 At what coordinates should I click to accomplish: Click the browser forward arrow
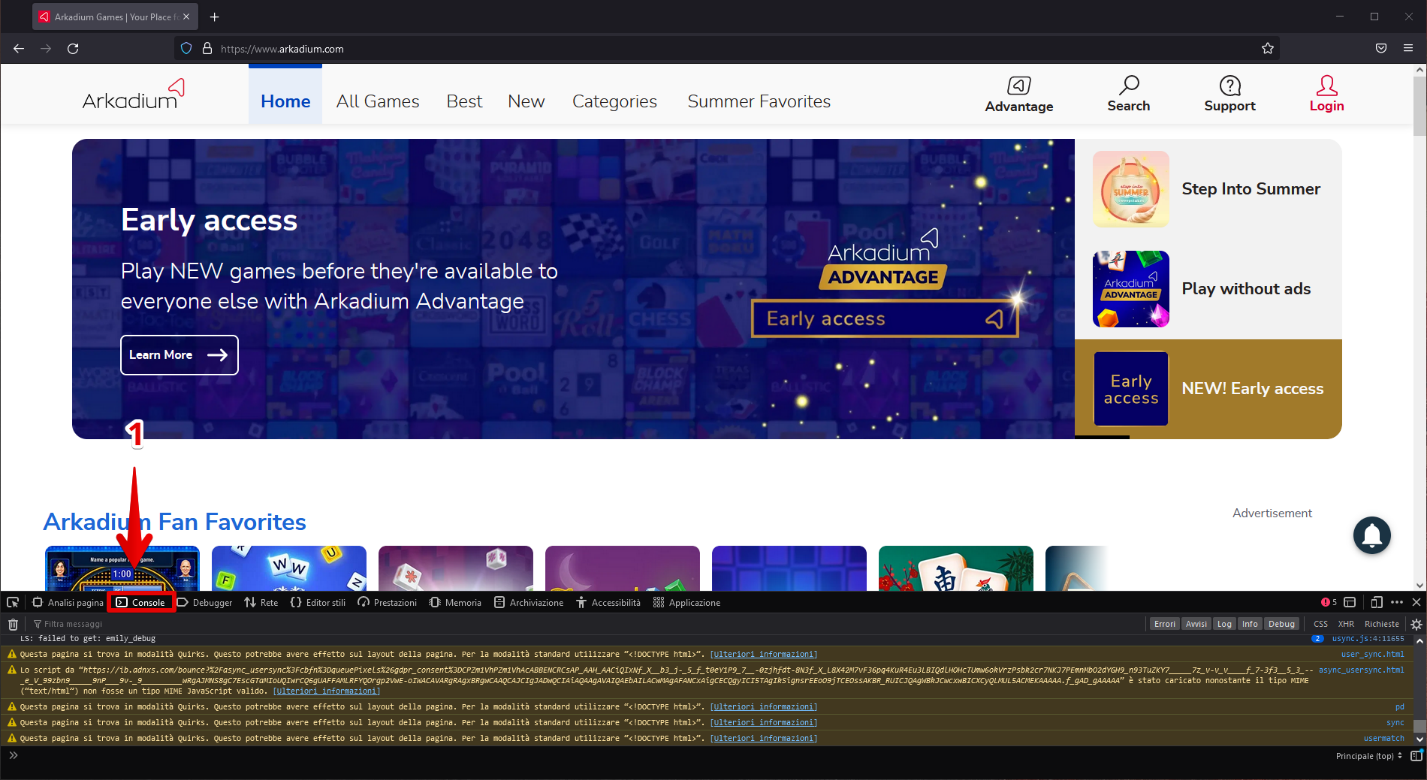[x=45, y=48]
